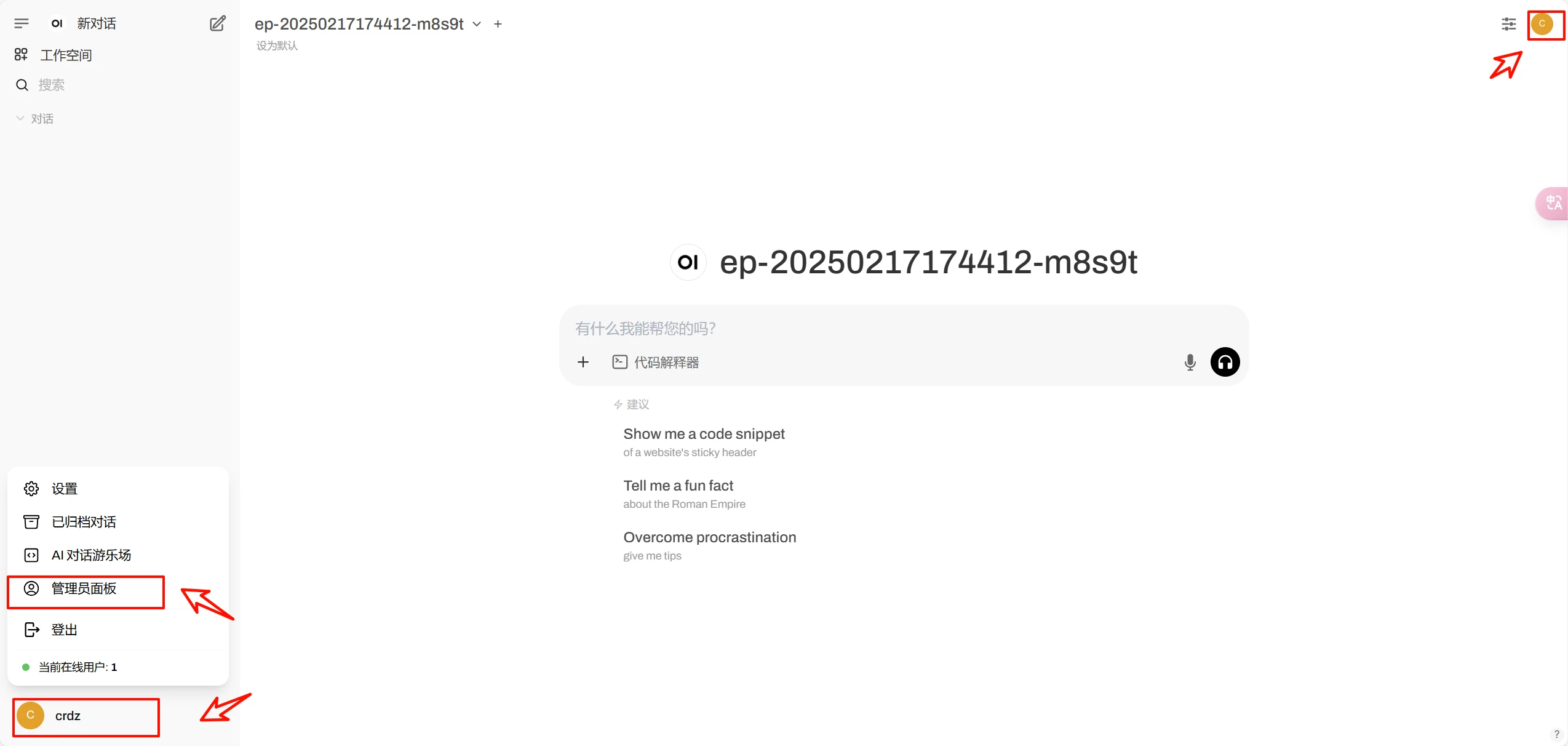Open the crdz user profile menu

tap(86, 716)
